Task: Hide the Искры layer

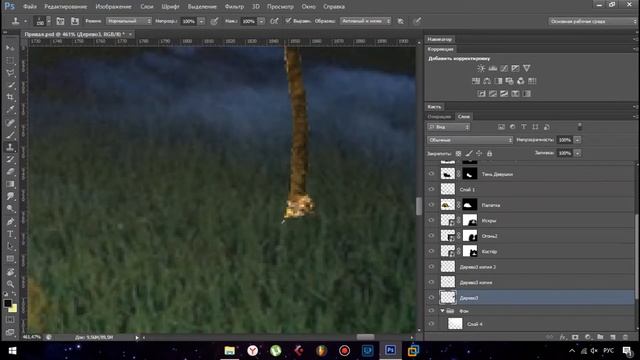Action: [x=431, y=220]
